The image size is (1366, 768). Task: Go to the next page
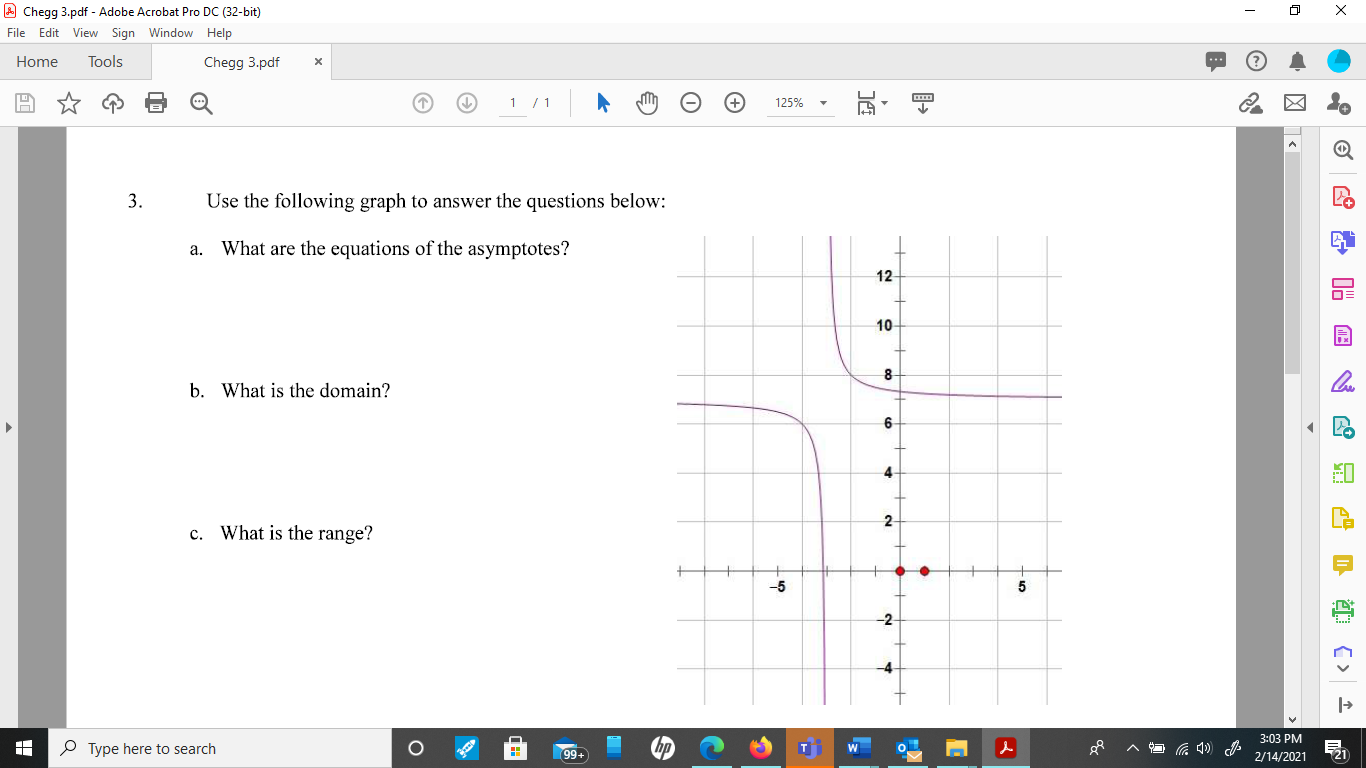click(x=466, y=102)
